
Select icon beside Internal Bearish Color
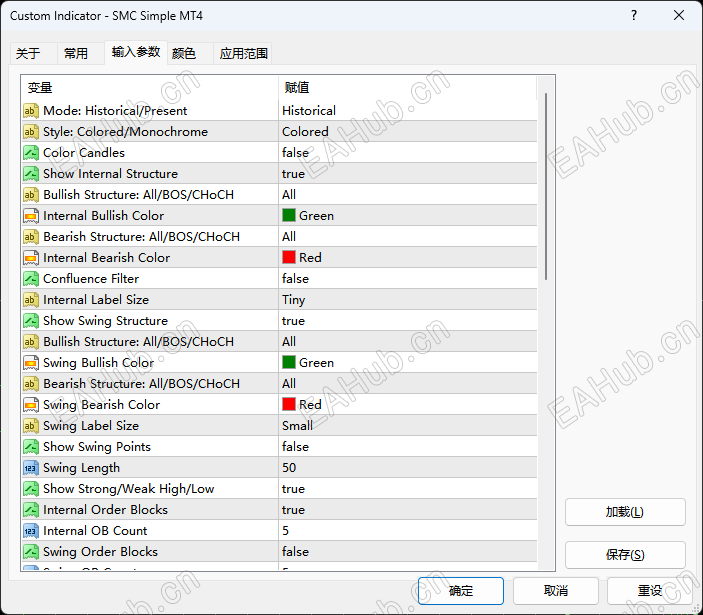tap(31, 258)
